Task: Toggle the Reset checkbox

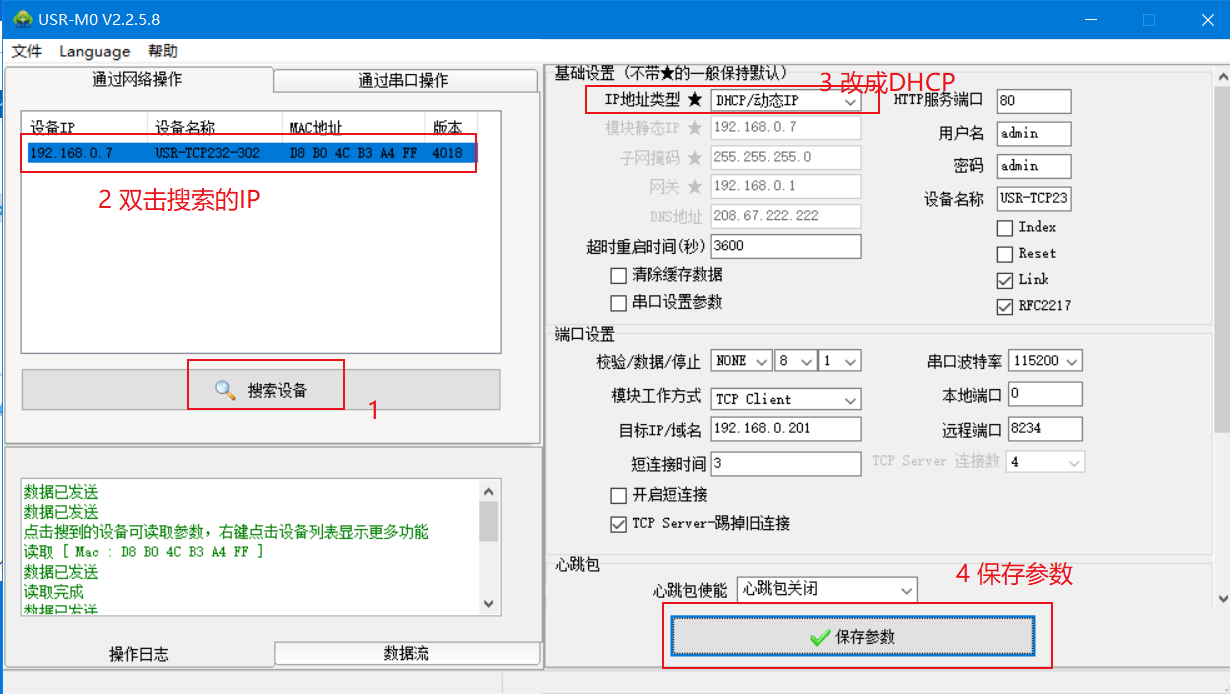Action: click(1005, 254)
